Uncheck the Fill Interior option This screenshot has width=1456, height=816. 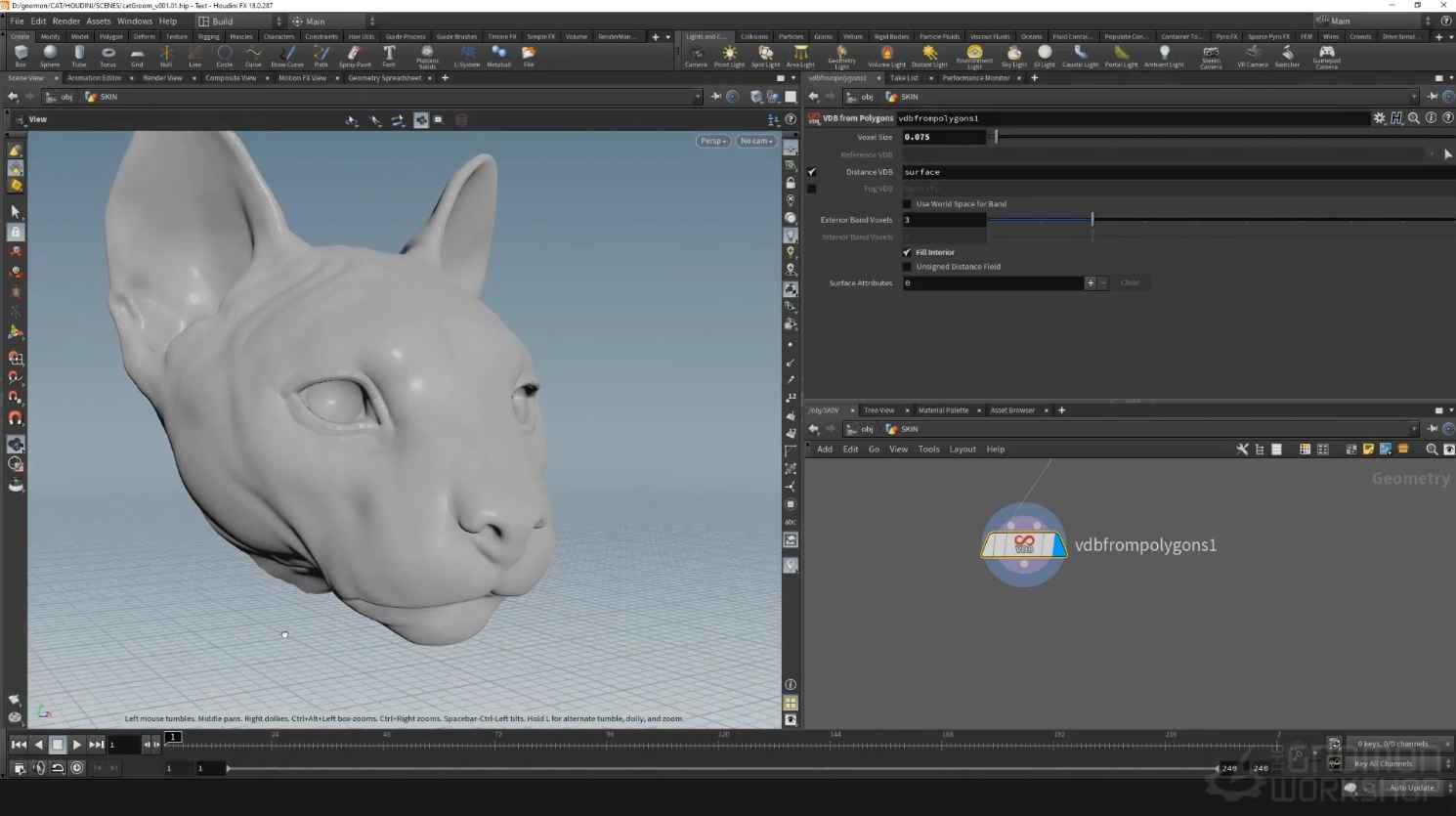click(907, 252)
